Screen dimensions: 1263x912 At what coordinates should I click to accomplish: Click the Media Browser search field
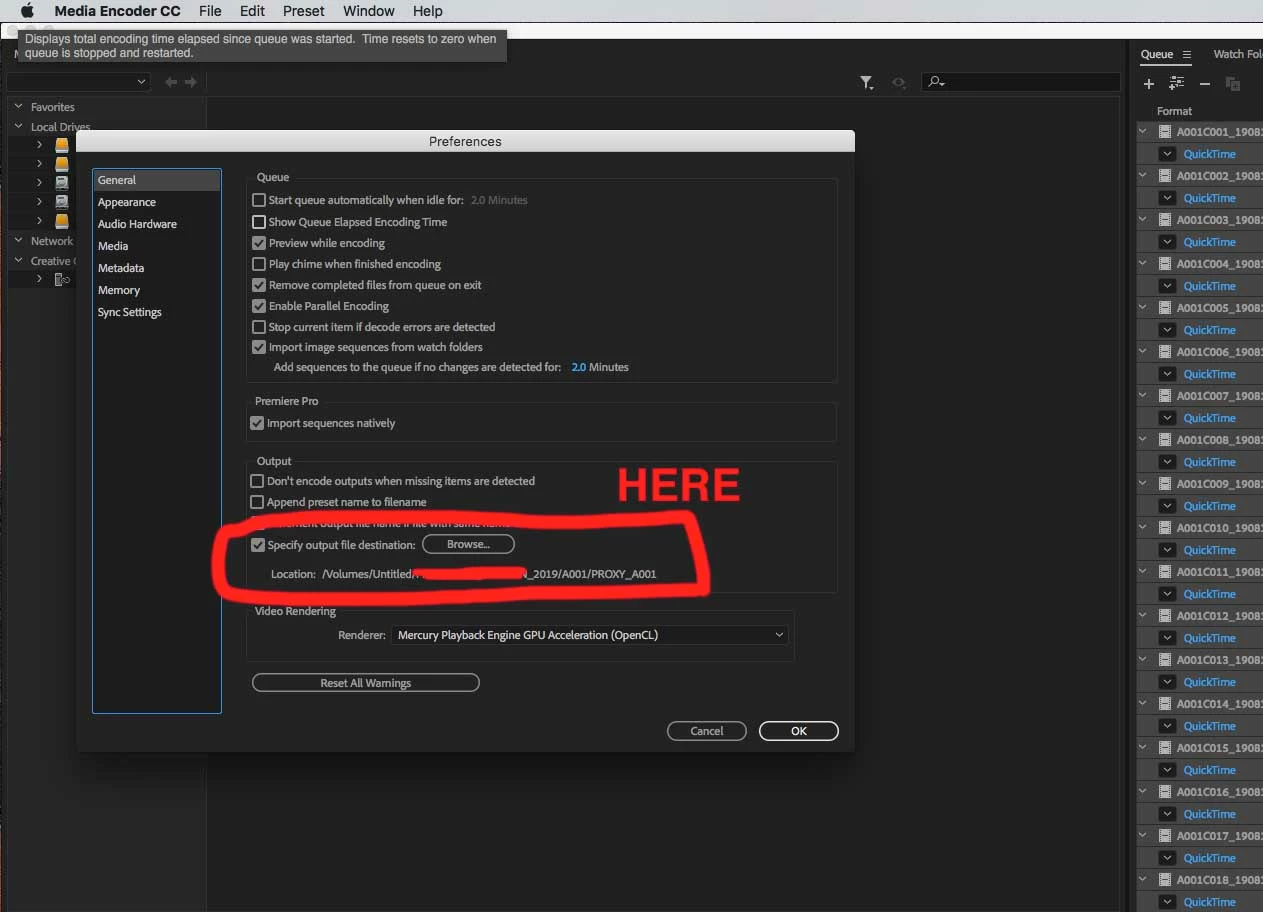click(1021, 82)
